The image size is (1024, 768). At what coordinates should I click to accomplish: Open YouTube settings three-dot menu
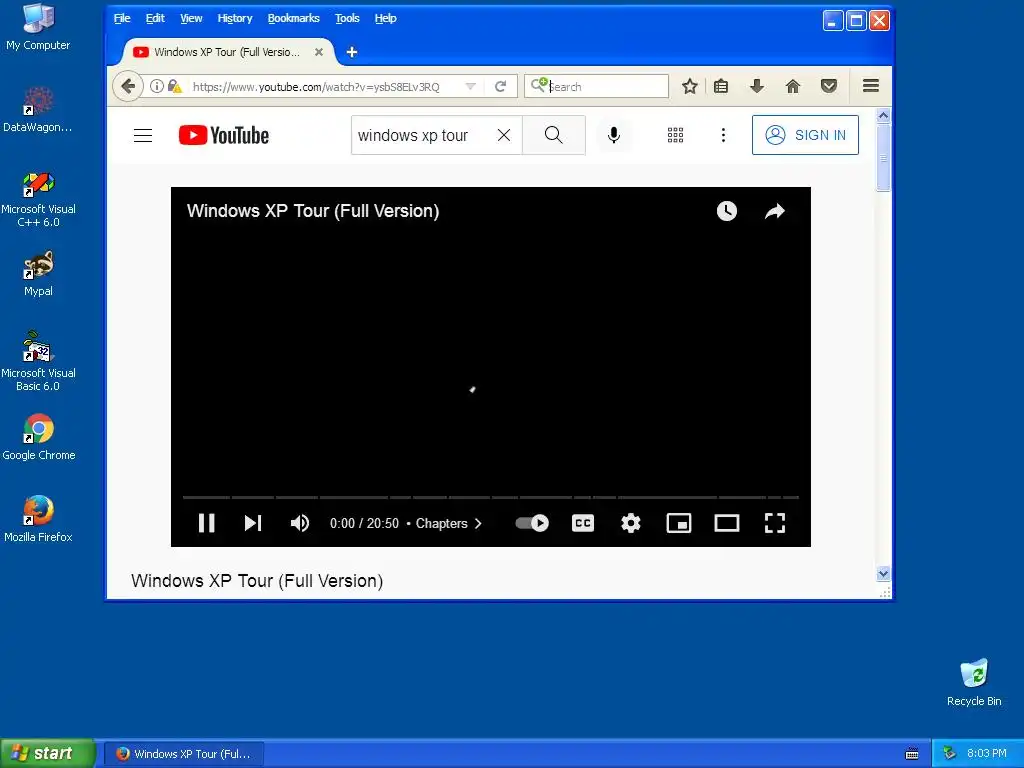click(723, 135)
